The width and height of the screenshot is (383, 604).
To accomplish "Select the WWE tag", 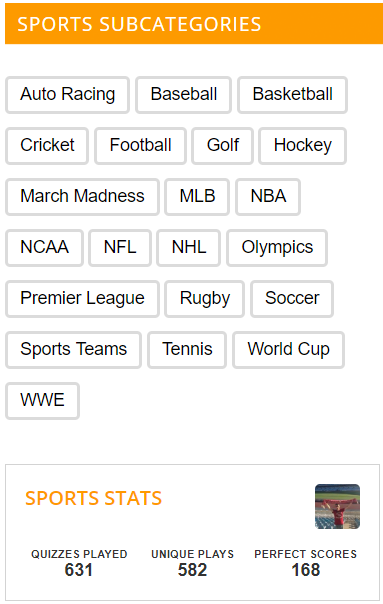I will pyautogui.click(x=42, y=401).
